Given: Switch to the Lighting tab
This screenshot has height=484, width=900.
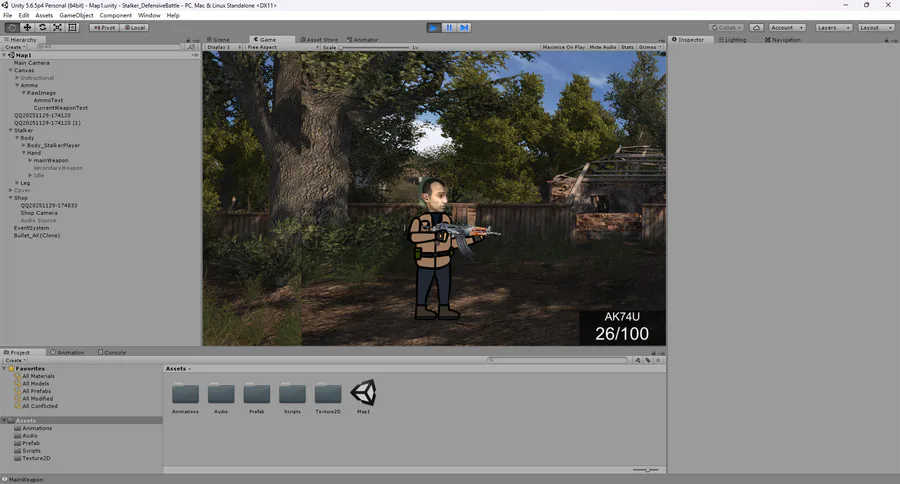Looking at the screenshot, I should point(732,40).
